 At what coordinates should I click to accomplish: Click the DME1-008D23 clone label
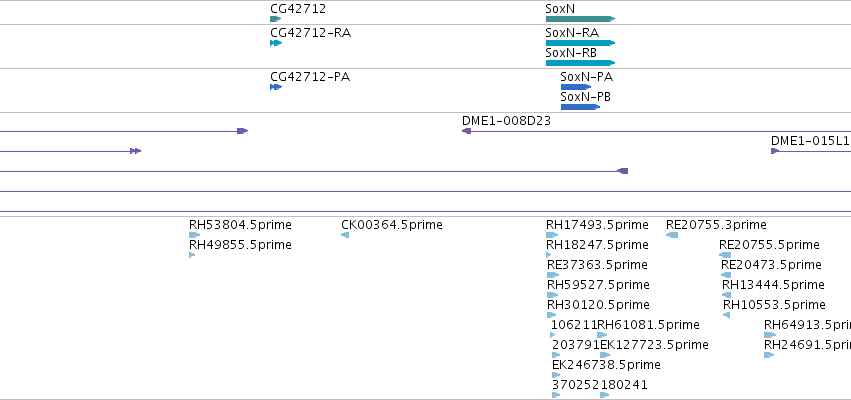(x=506, y=120)
